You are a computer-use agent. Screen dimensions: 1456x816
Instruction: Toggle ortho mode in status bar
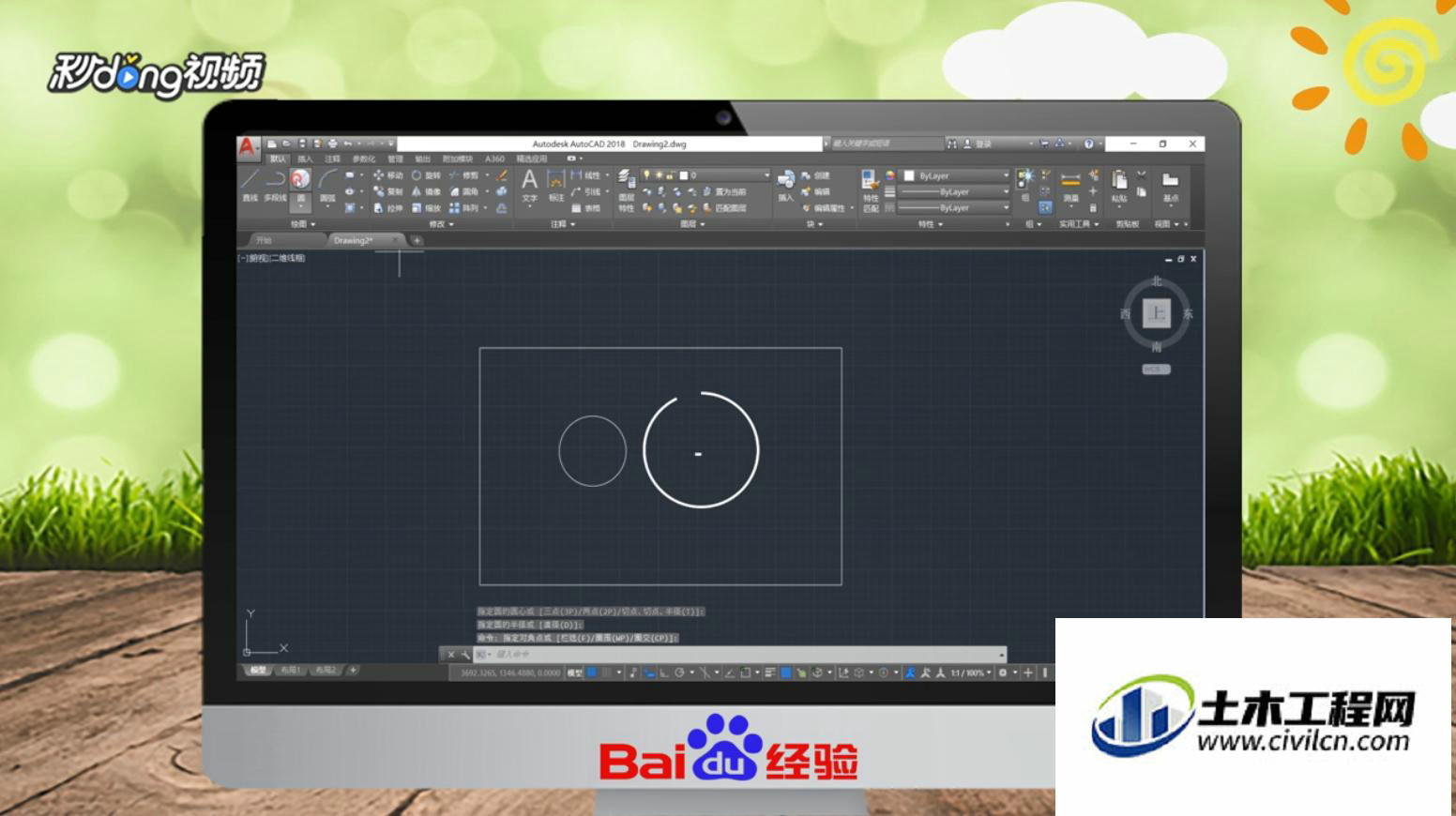tap(664, 672)
